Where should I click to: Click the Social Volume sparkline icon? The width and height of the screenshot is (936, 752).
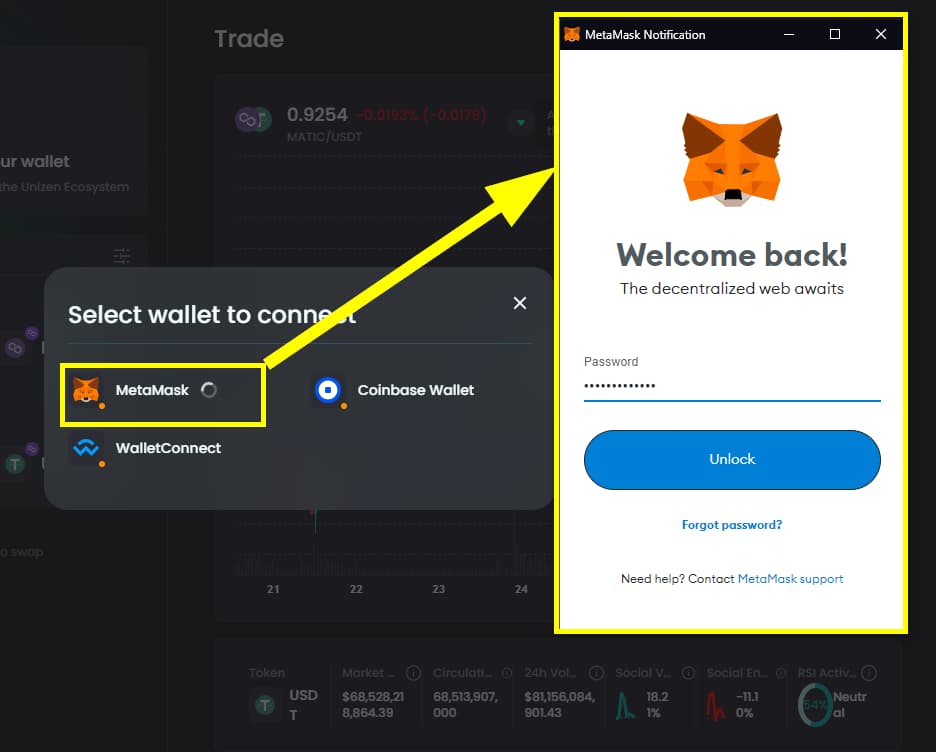pos(625,705)
